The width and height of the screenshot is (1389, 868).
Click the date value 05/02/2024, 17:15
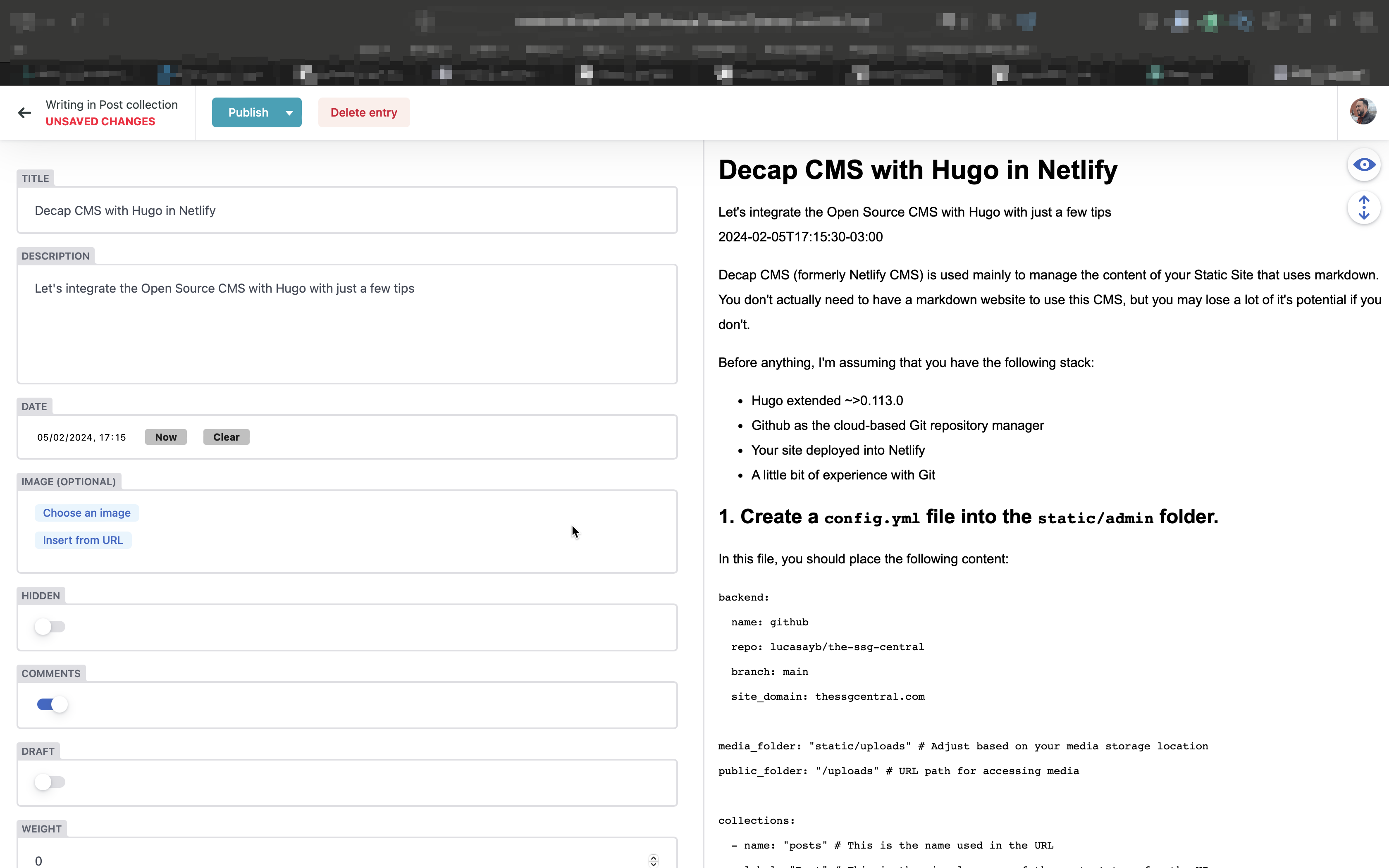coord(81,437)
